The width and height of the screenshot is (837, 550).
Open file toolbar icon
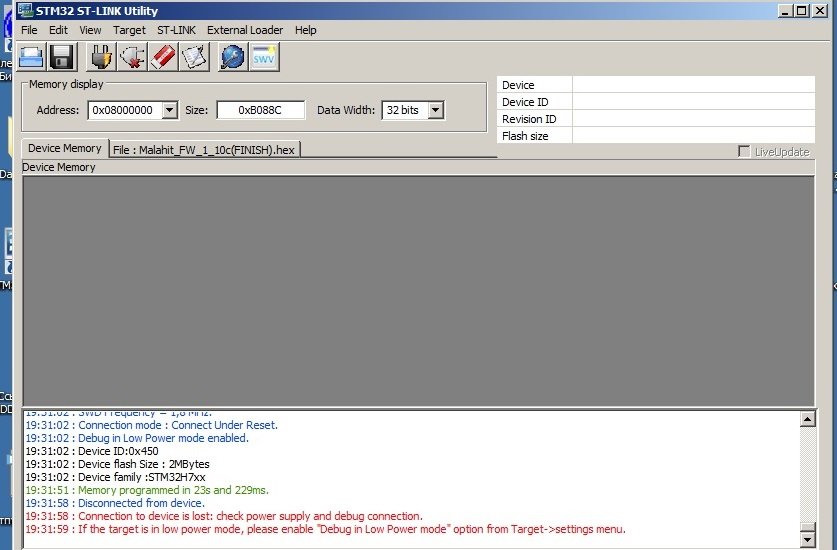pos(31,57)
